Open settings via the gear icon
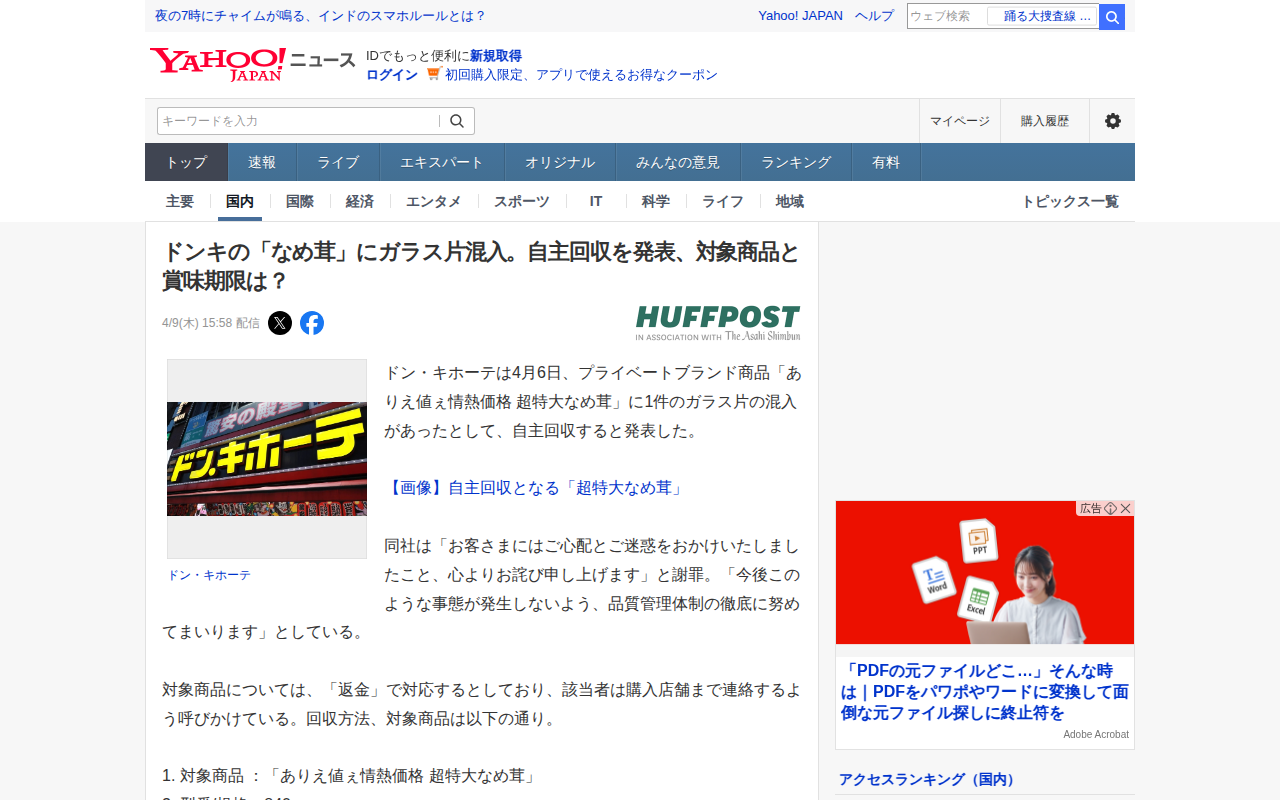The image size is (1280, 800). (1112, 121)
